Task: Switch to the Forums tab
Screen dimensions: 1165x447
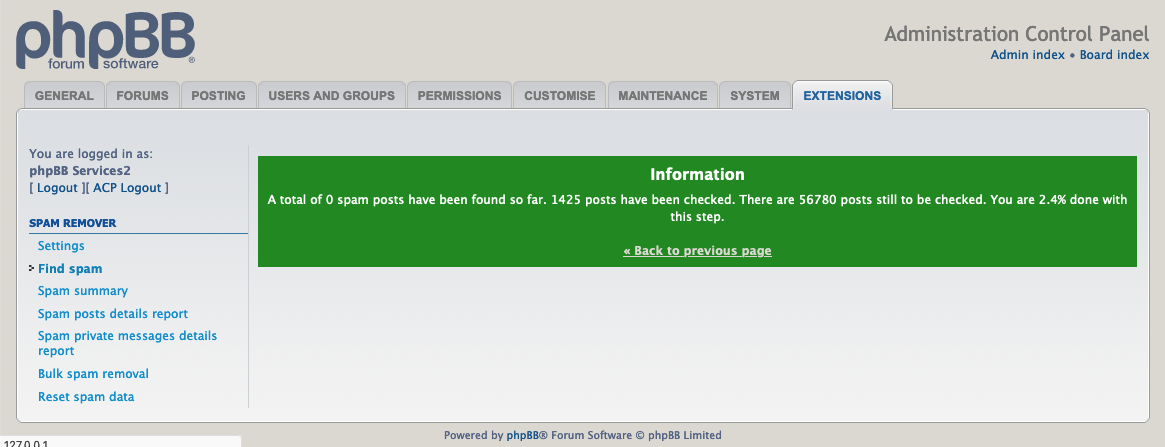Action: 143,96
